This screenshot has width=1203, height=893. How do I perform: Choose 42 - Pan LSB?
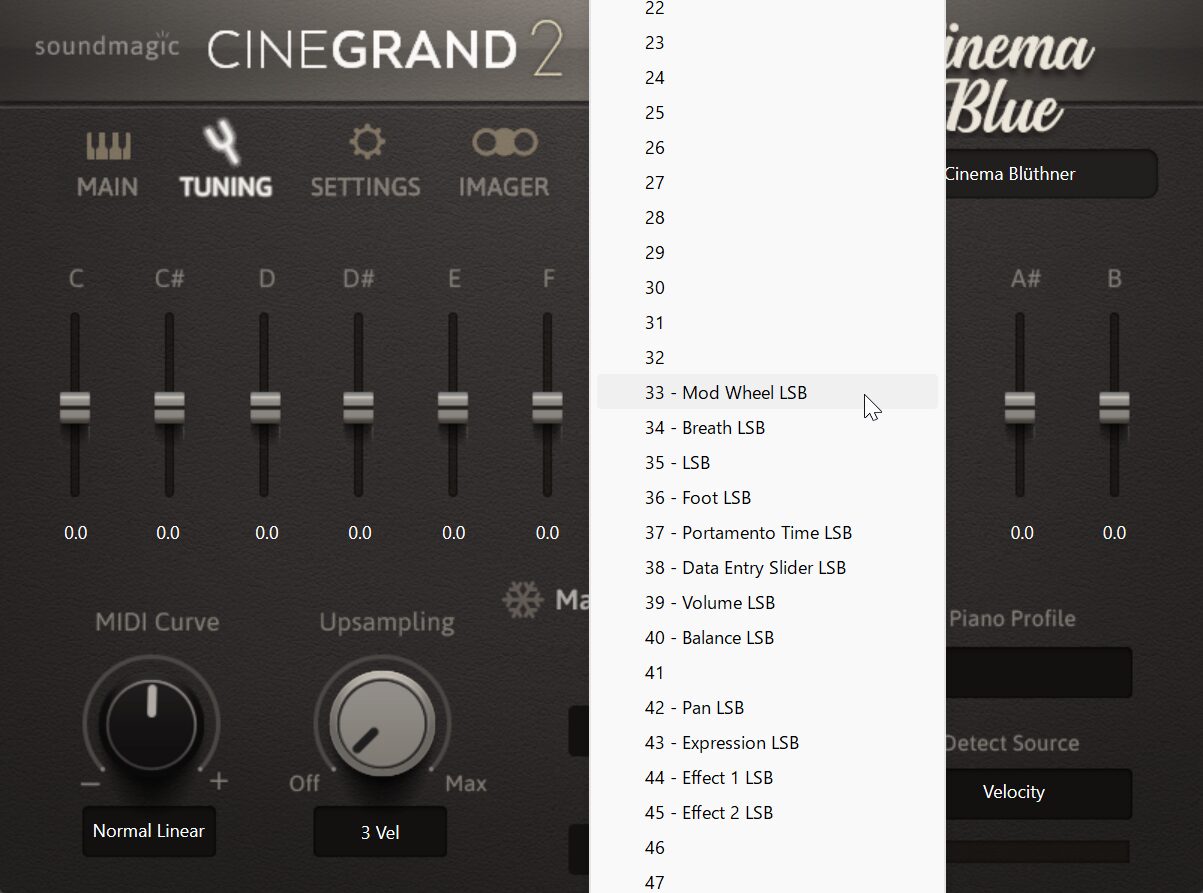click(767, 708)
